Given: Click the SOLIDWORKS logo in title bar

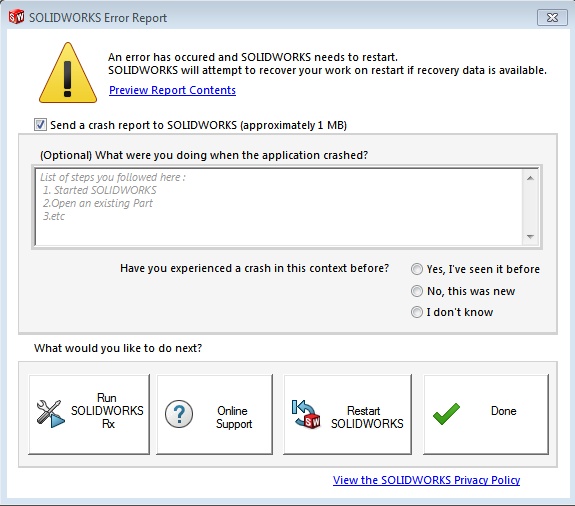Looking at the screenshot, I should tap(16, 17).
